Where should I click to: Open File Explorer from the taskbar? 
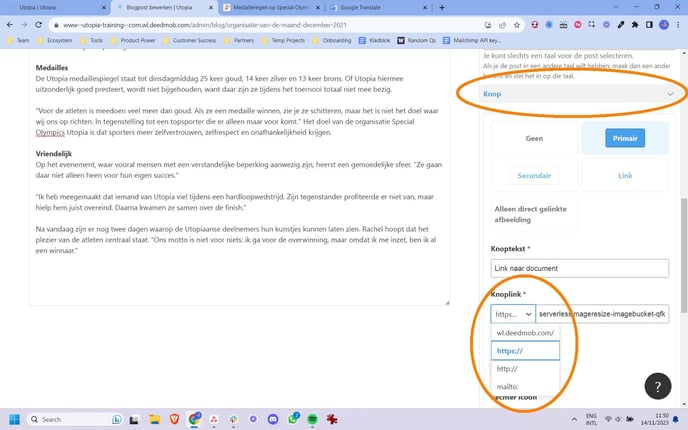pos(154,419)
